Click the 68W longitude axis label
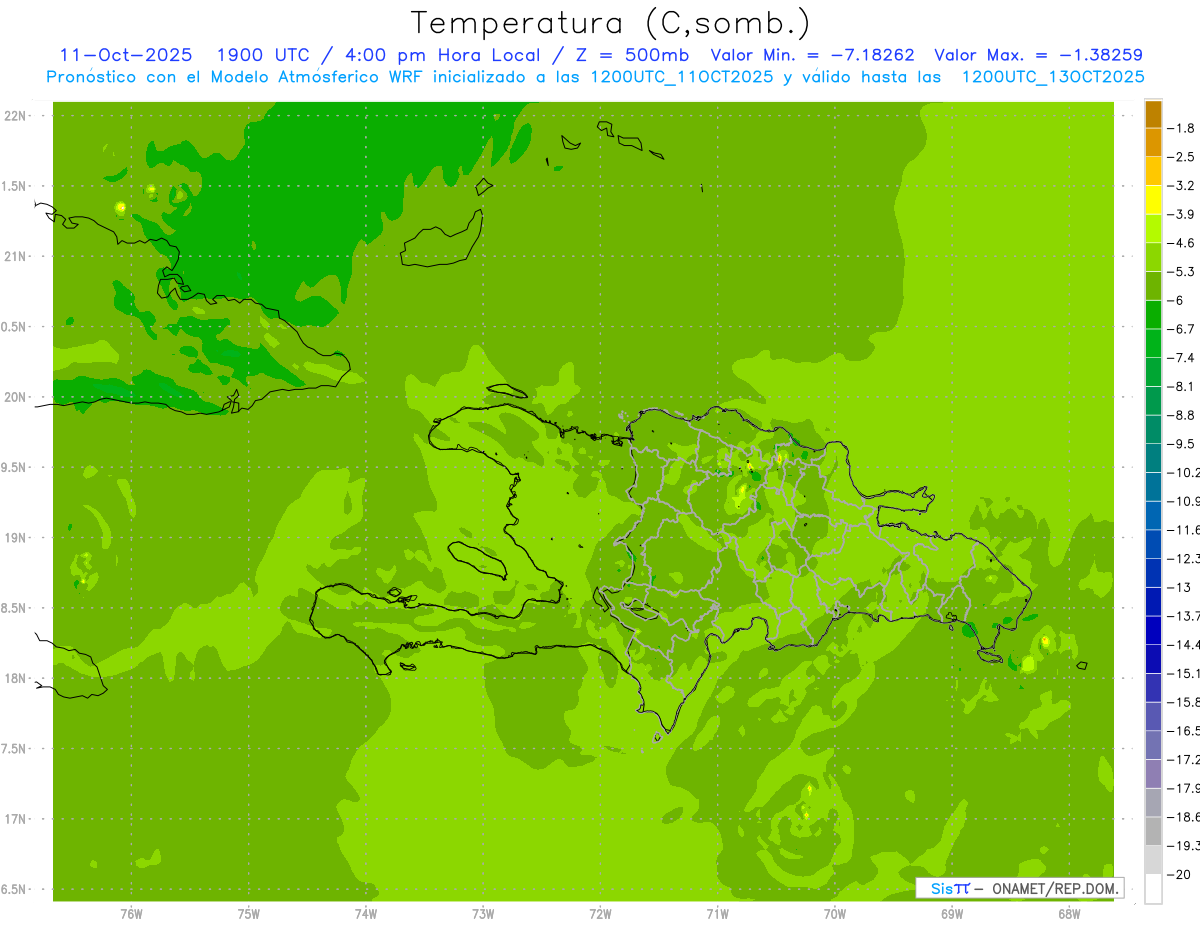The image size is (1200, 927). 1069,913
